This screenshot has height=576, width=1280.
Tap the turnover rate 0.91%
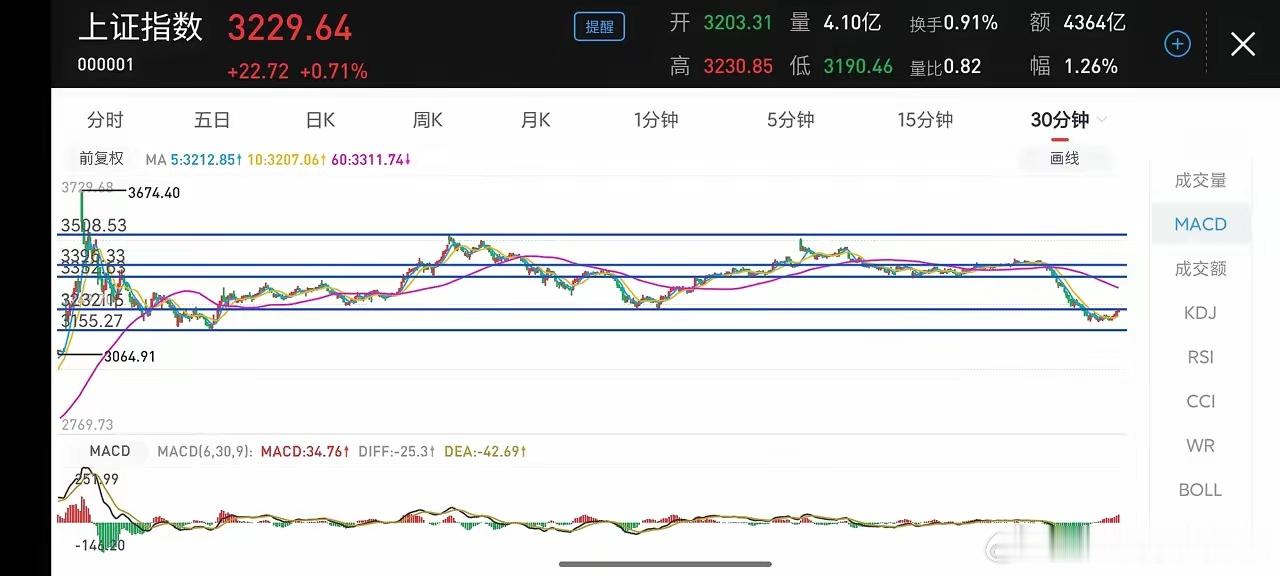coord(971,23)
